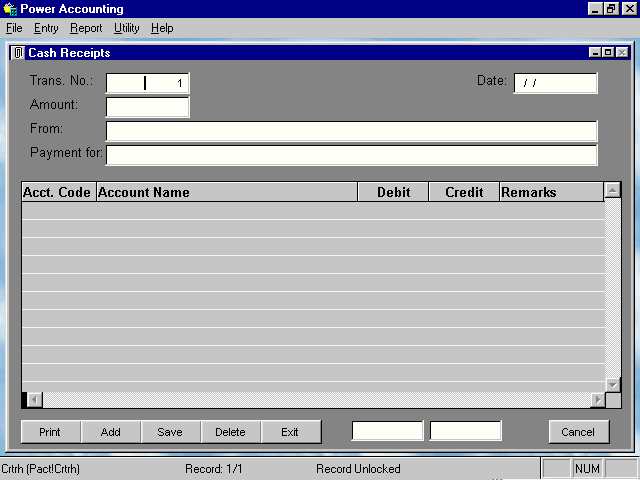Select the Account Name column header
Screen dimensions: 640x480
226,192
